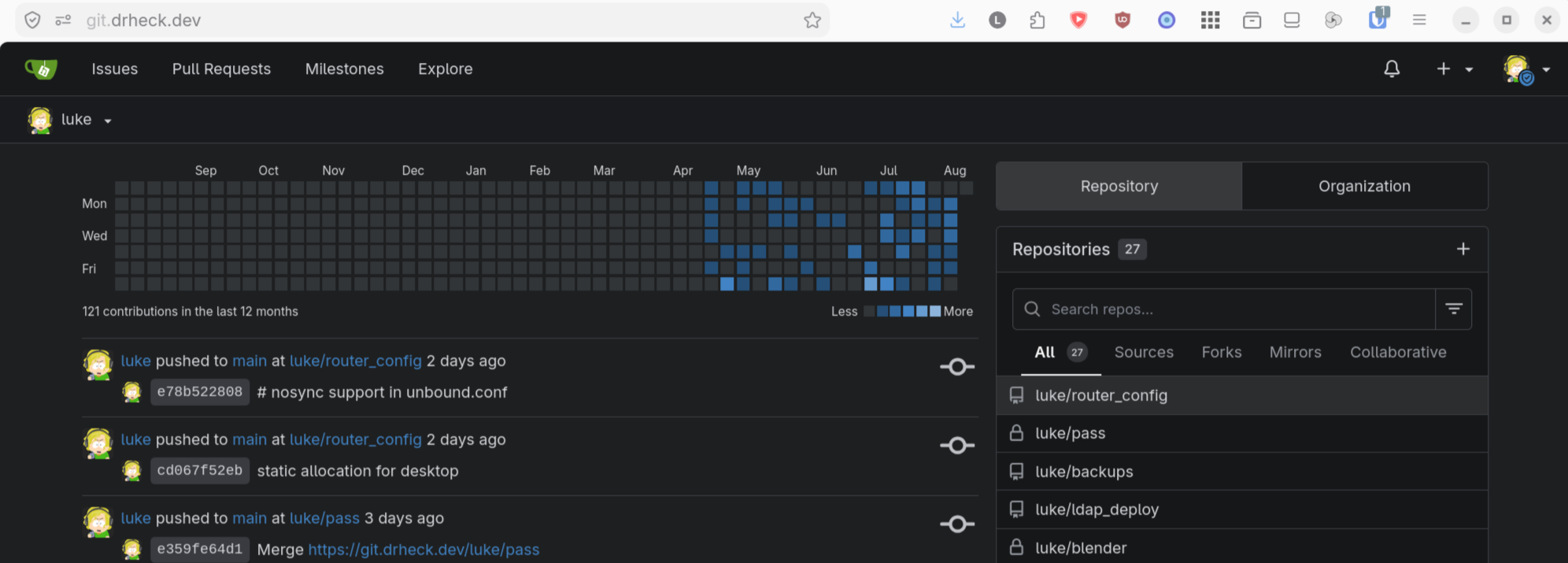
Task: Show only Forks repositories
Action: tap(1222, 353)
